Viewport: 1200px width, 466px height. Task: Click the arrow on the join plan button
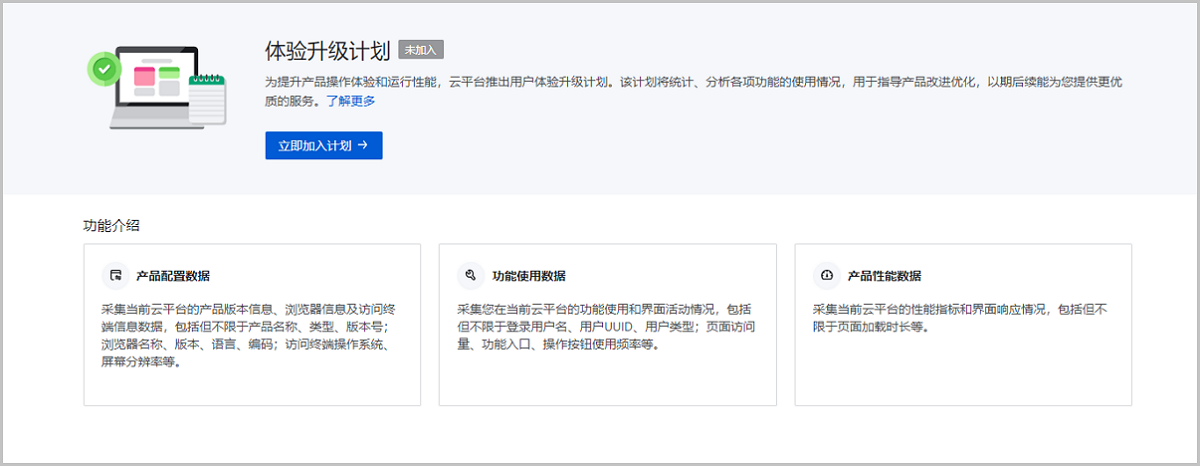[363, 145]
